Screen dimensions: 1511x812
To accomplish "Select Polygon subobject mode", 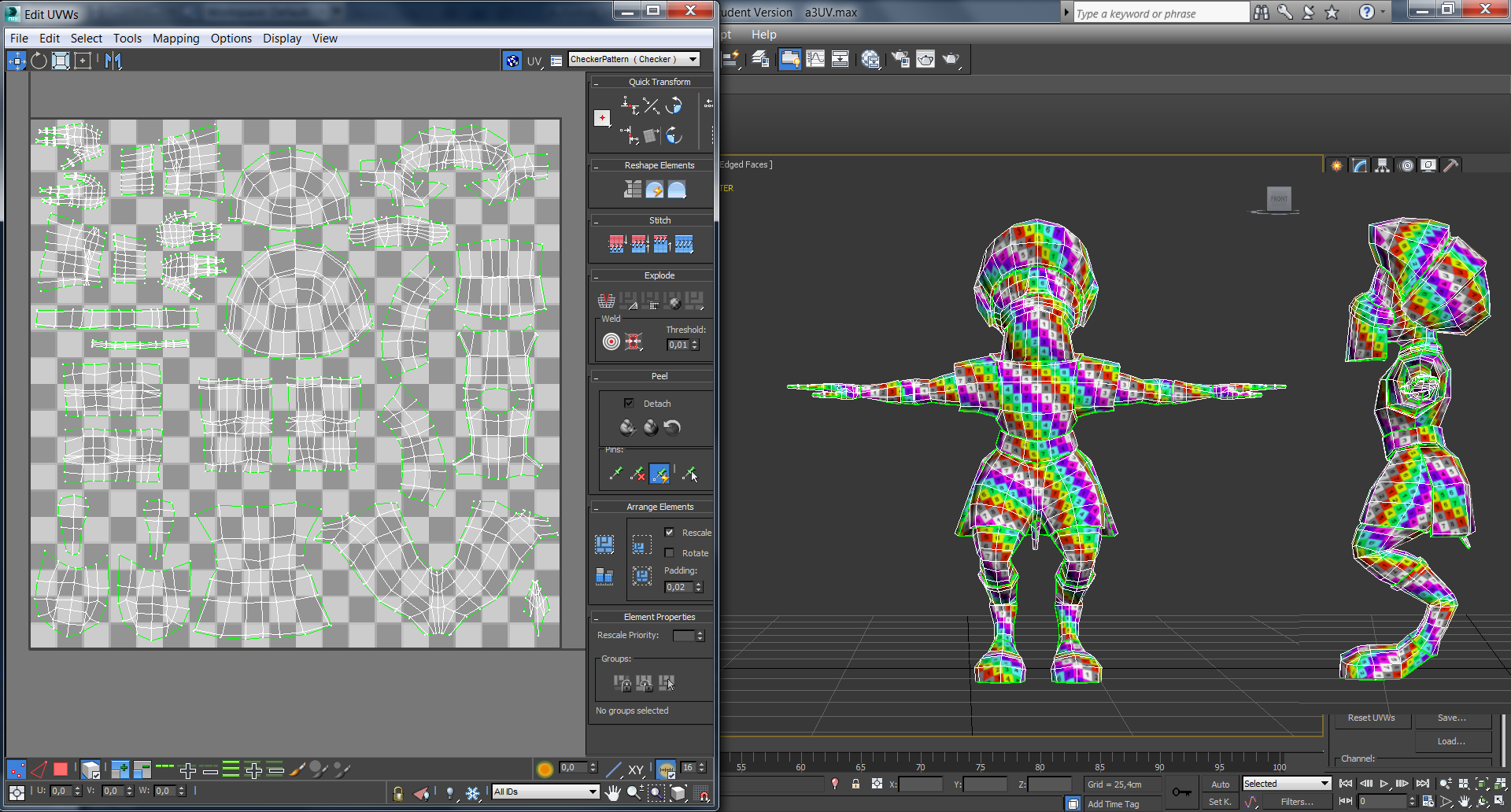I will (x=60, y=769).
